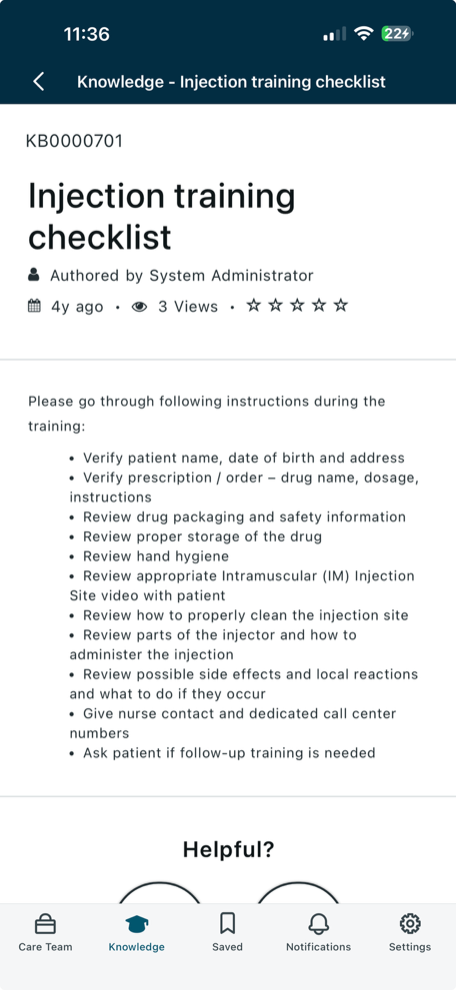
Task: Tap the right Helpful response button
Action: [297, 893]
